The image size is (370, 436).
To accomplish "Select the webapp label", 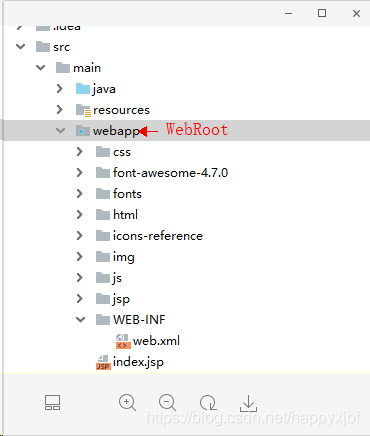I will [x=116, y=131].
